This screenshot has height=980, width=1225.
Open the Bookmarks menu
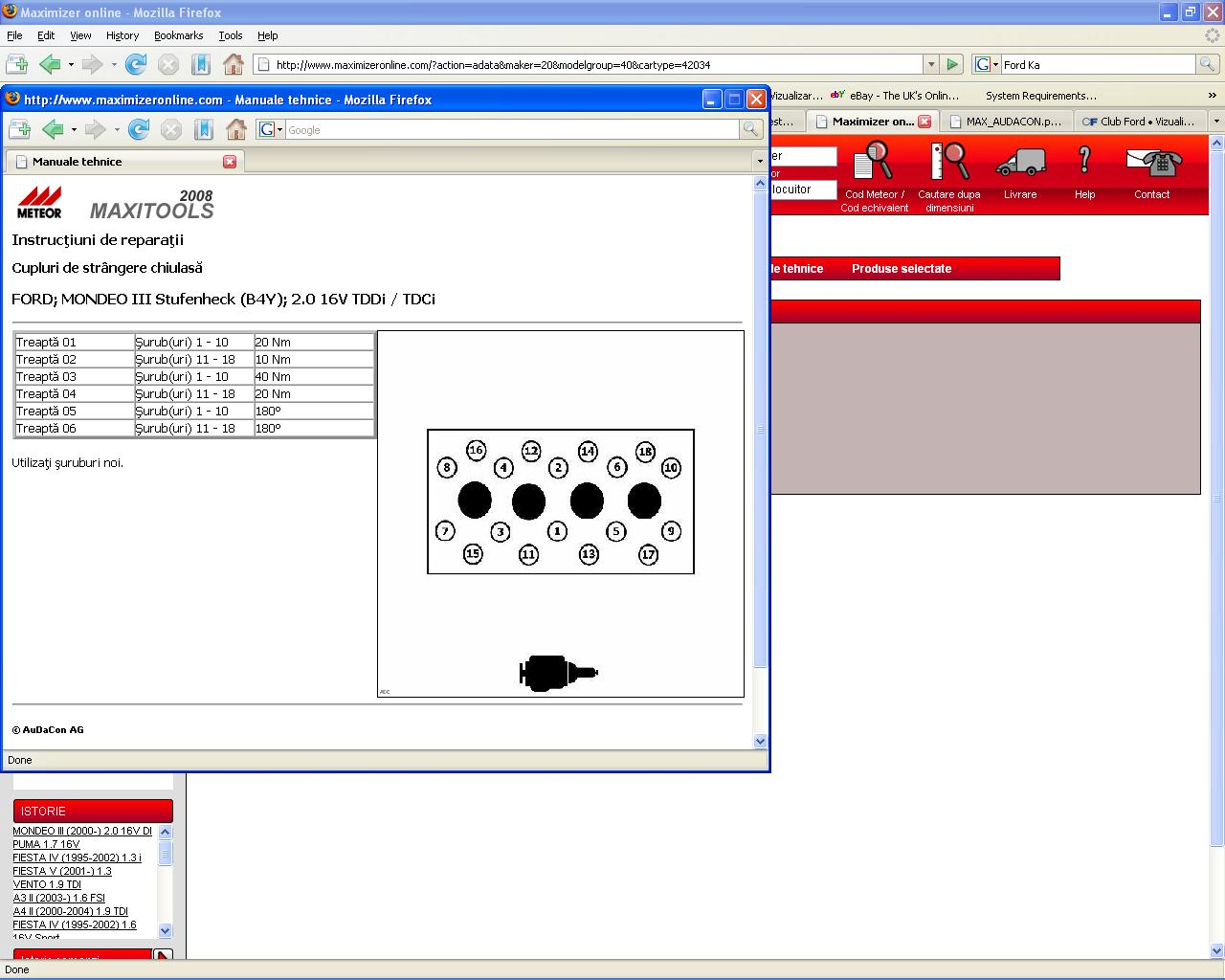178,35
